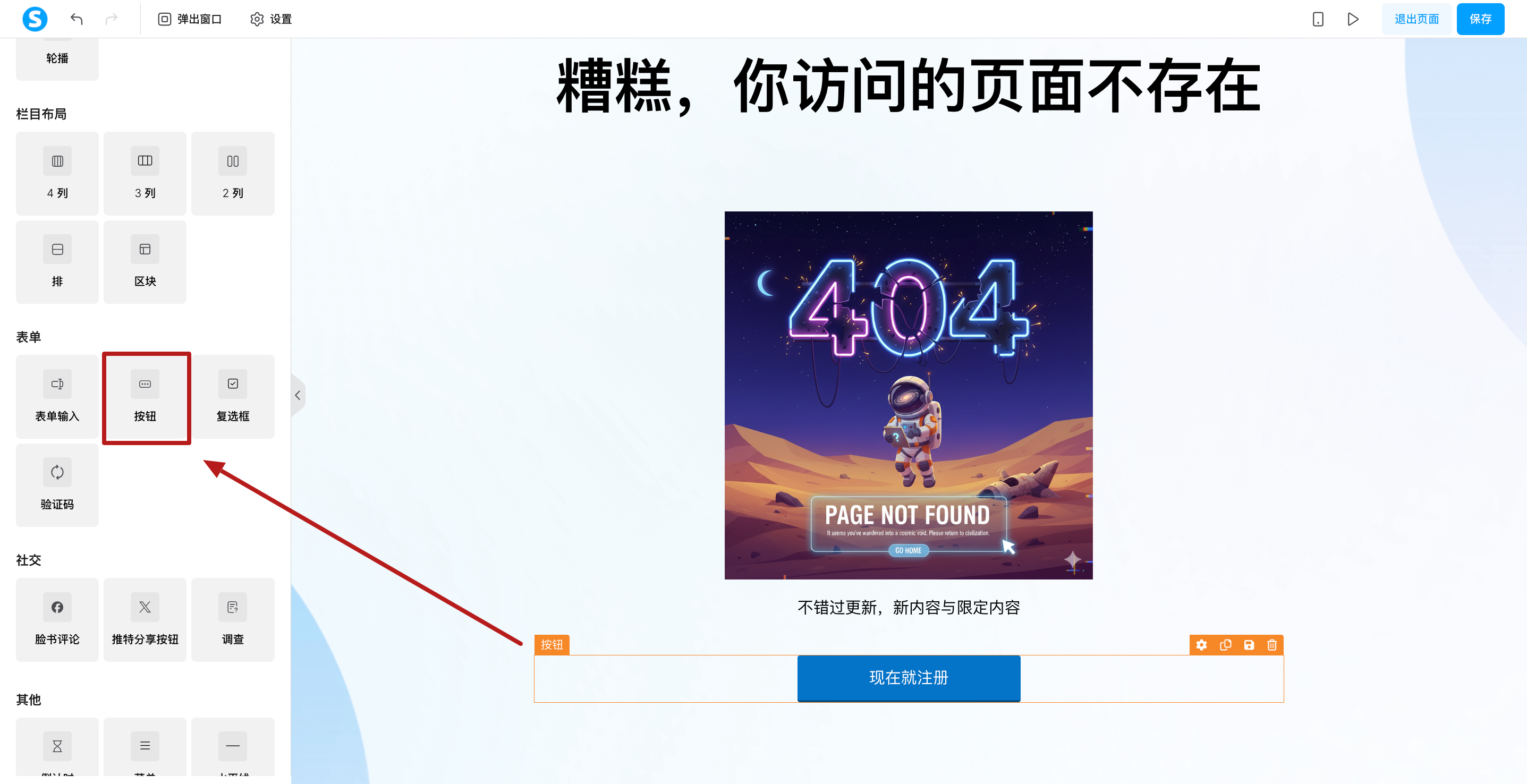Click the redo arrow icon

click(112, 19)
